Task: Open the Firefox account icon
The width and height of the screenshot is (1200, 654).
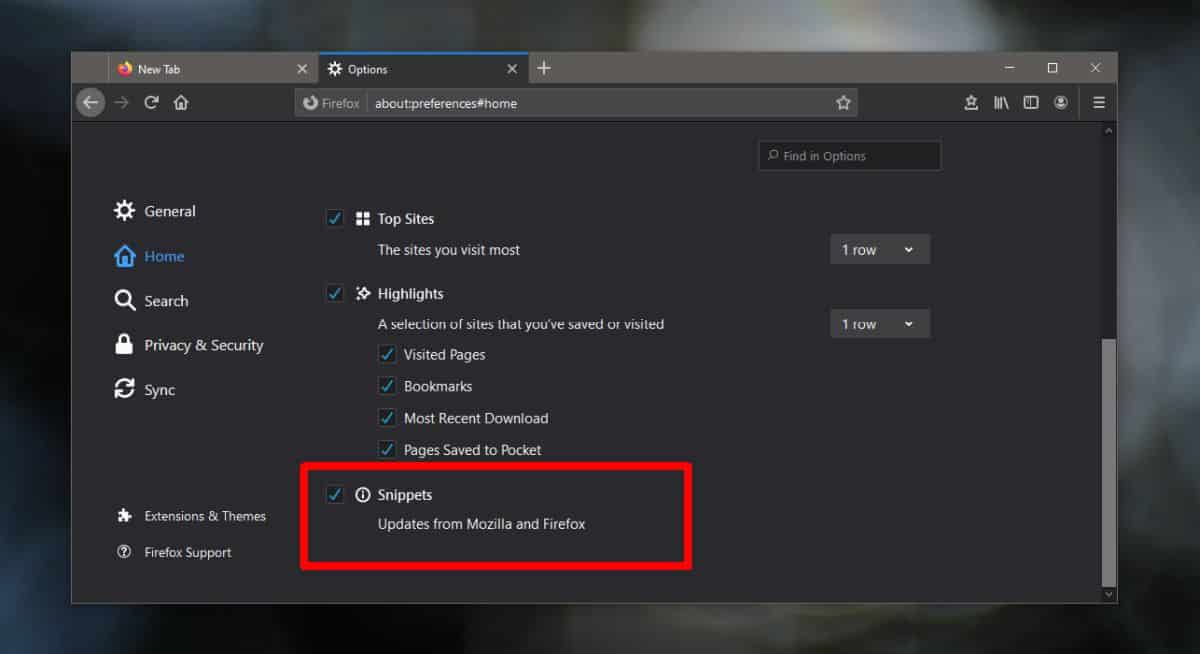Action: coord(1061,102)
